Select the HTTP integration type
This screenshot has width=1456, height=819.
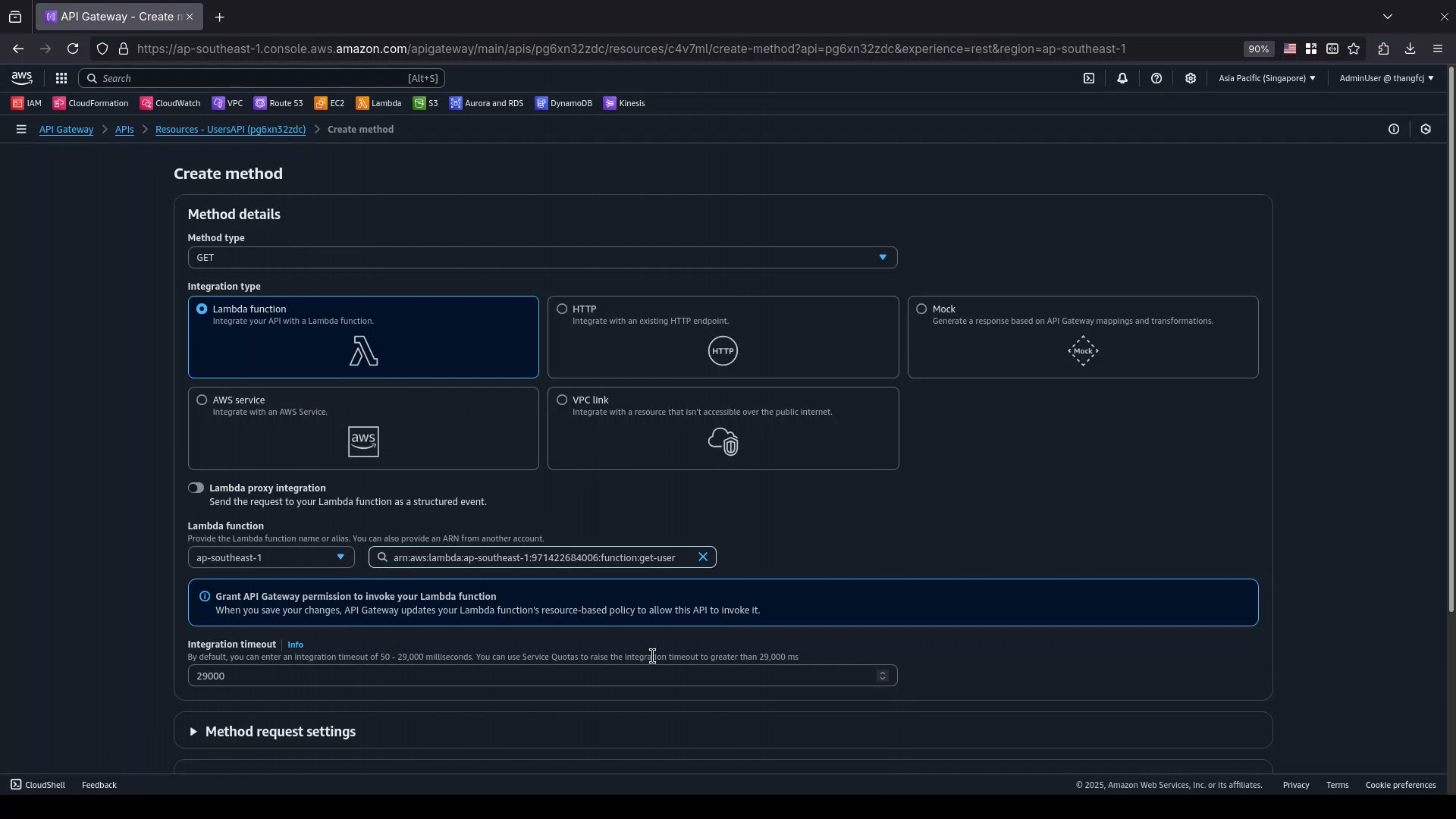(x=723, y=337)
